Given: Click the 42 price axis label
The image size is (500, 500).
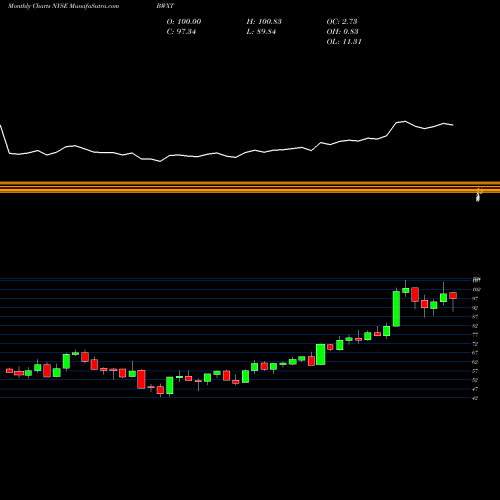Looking at the screenshot, I should (x=475, y=398).
